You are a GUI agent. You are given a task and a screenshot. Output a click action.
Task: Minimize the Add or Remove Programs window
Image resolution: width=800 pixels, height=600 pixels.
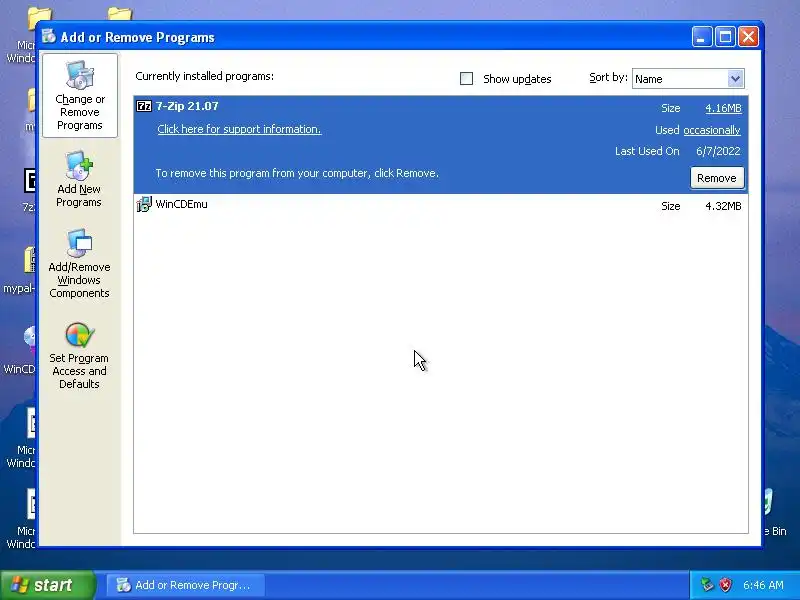coord(702,37)
